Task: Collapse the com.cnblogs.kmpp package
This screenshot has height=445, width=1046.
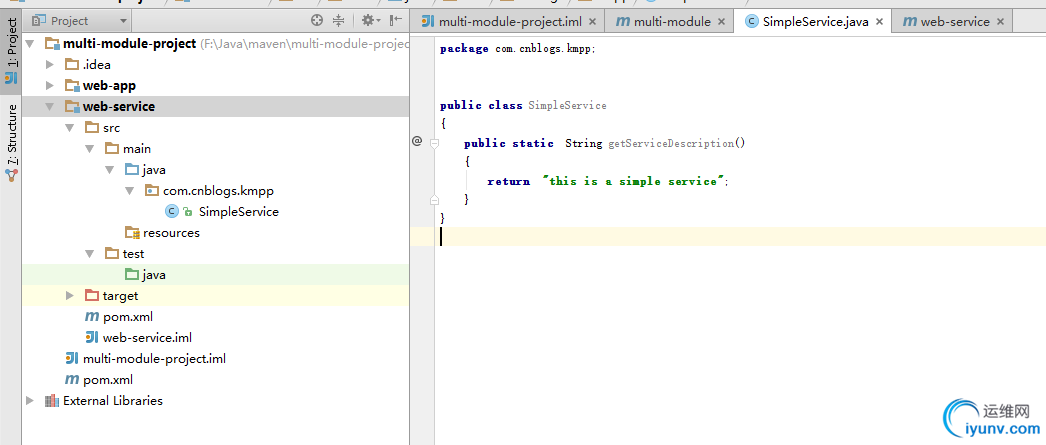Action: pos(129,191)
